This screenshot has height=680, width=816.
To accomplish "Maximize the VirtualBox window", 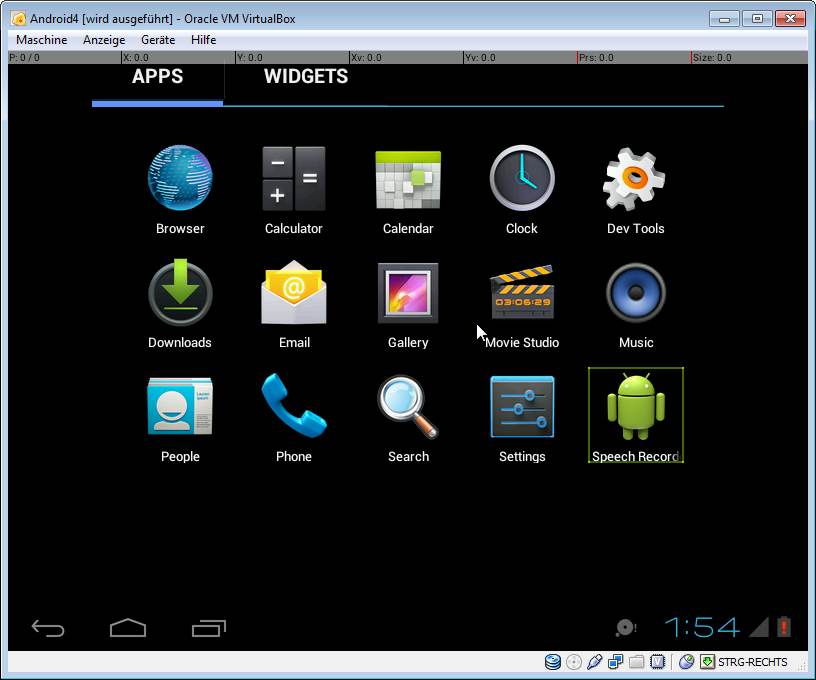I will coord(757,19).
